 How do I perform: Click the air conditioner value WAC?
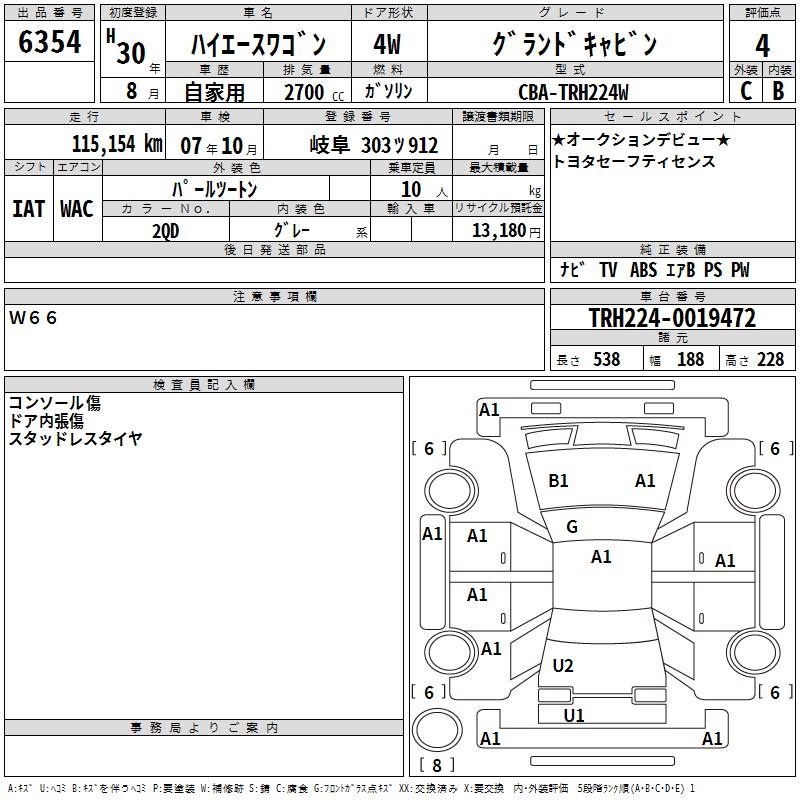click(x=77, y=209)
